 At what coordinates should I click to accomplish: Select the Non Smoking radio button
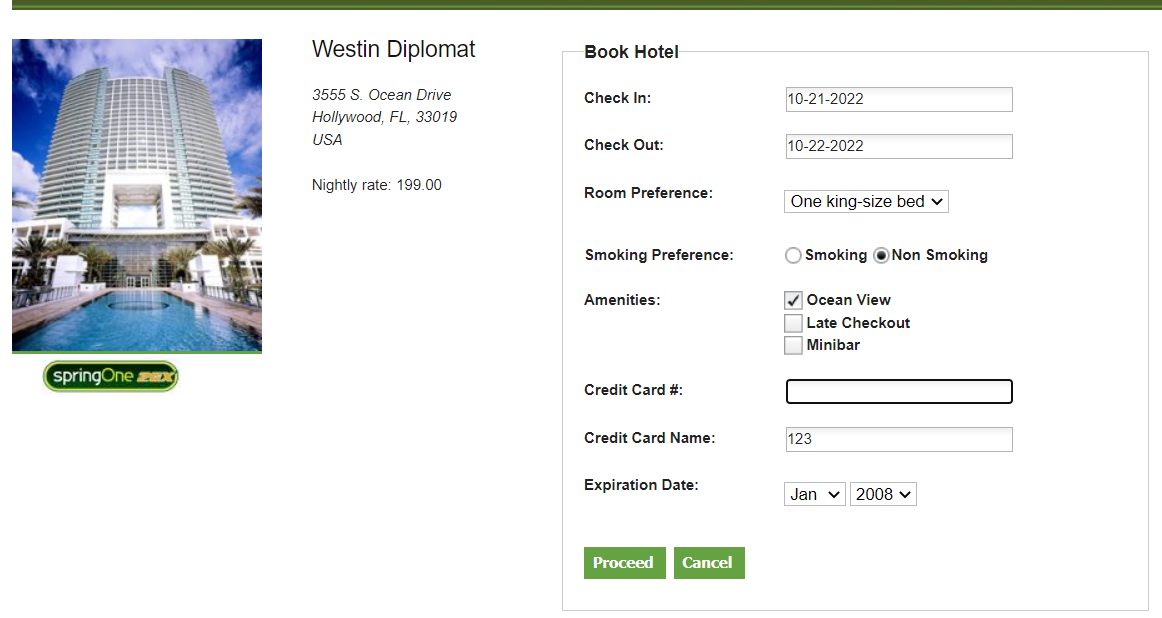coord(881,255)
